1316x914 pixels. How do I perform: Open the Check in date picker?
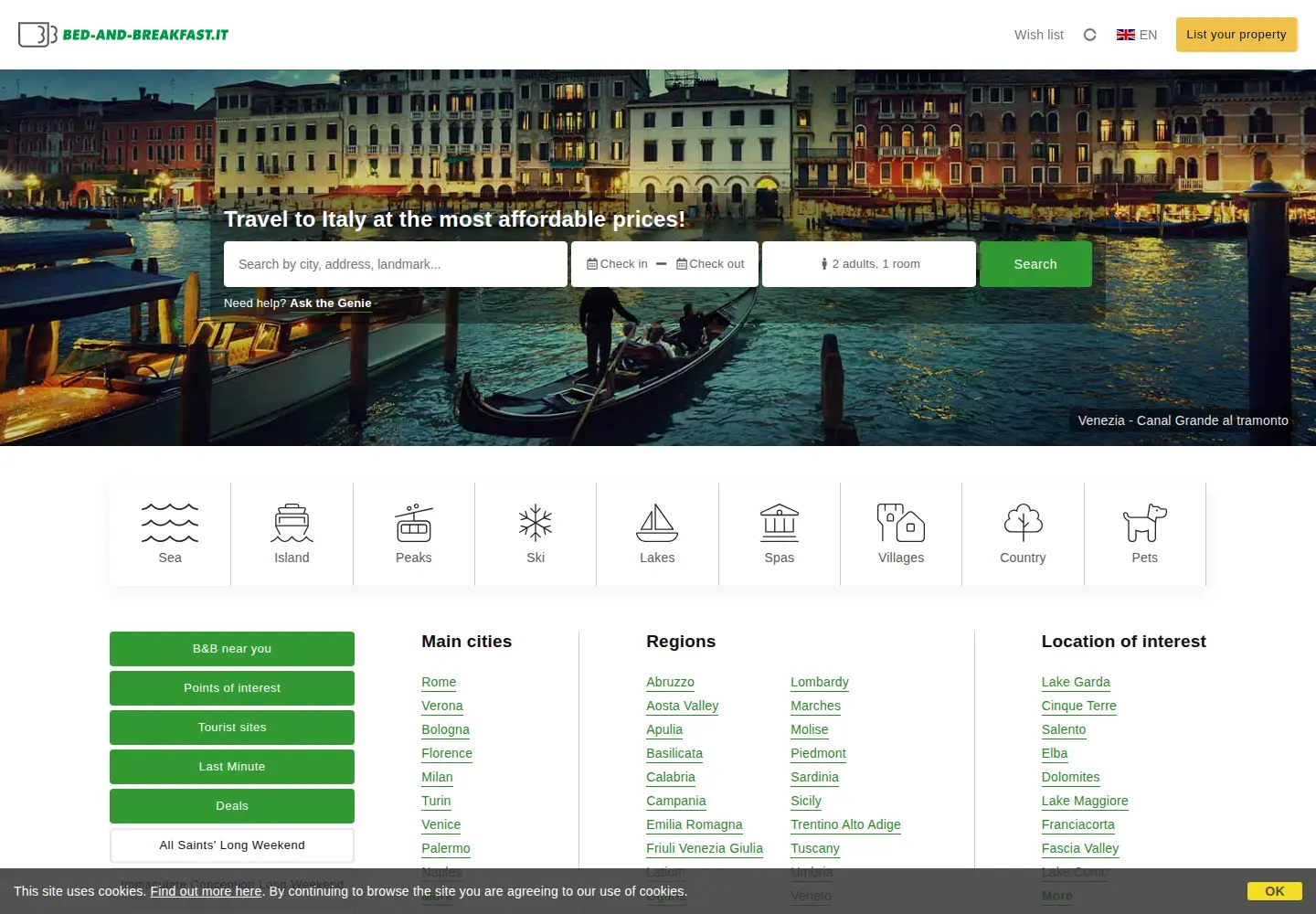(618, 264)
